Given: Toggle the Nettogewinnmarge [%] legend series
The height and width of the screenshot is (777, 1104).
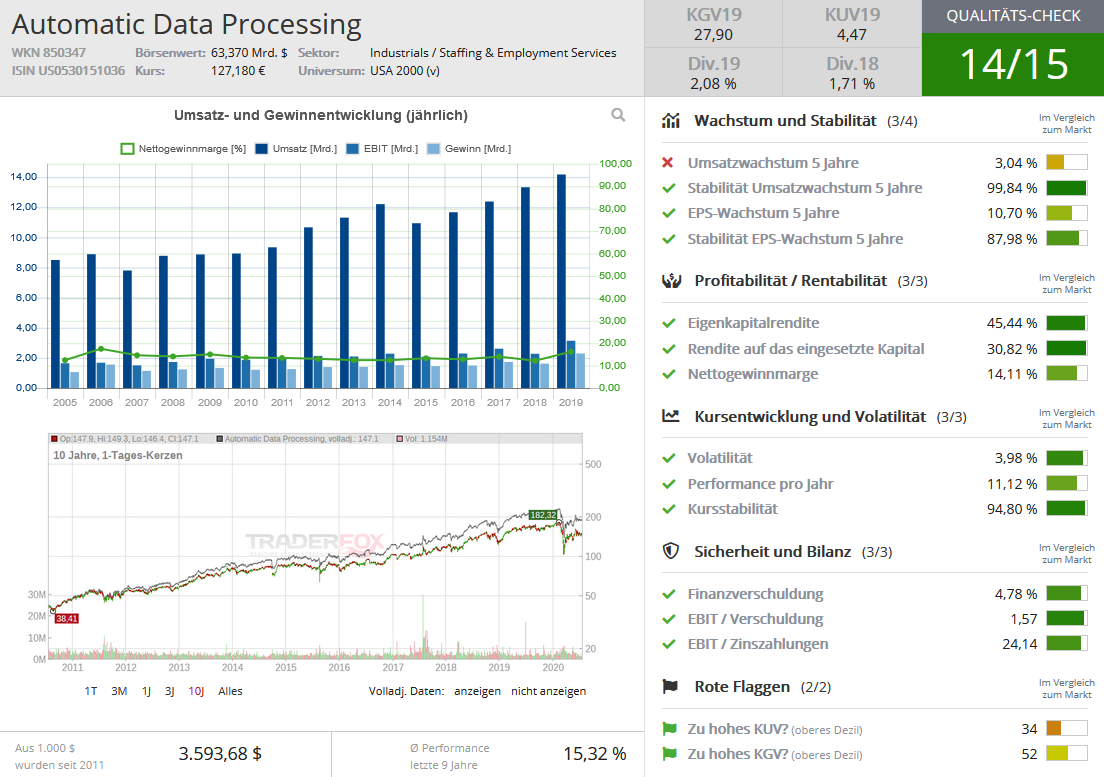Looking at the screenshot, I should click(x=183, y=149).
